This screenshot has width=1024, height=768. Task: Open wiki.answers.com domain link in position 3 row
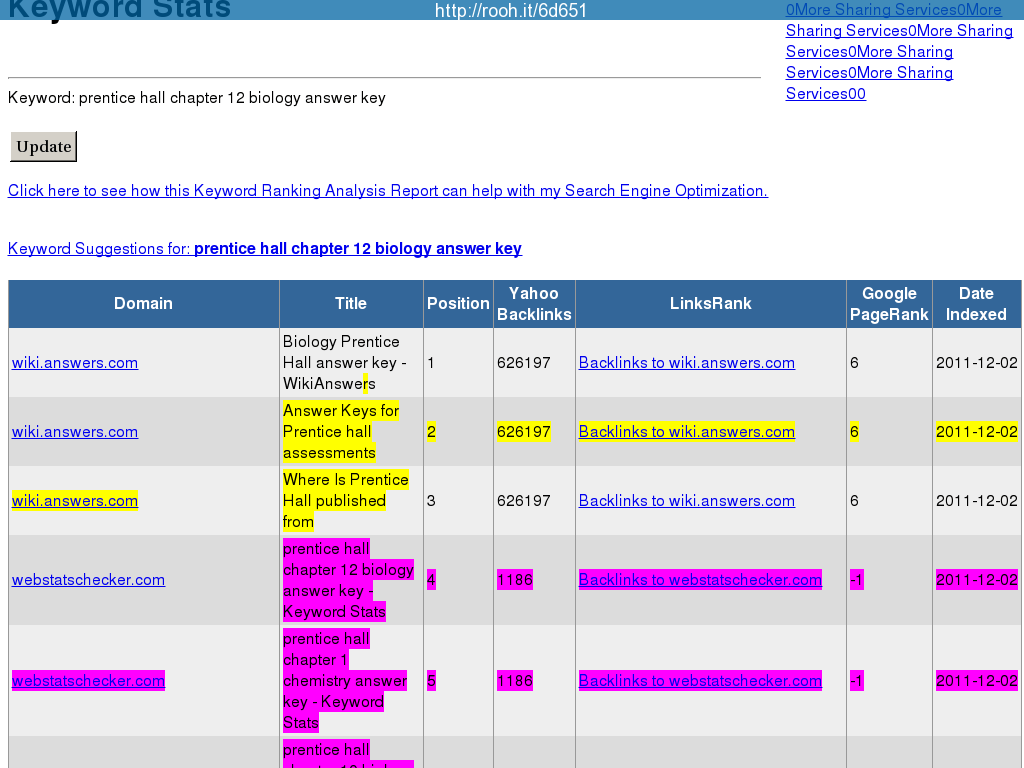tap(75, 501)
